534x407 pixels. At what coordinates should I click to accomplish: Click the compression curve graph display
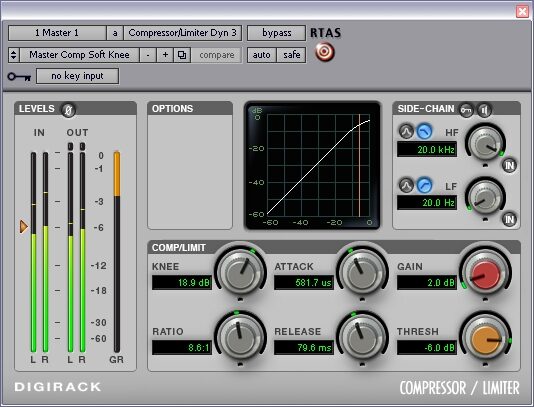pos(312,166)
